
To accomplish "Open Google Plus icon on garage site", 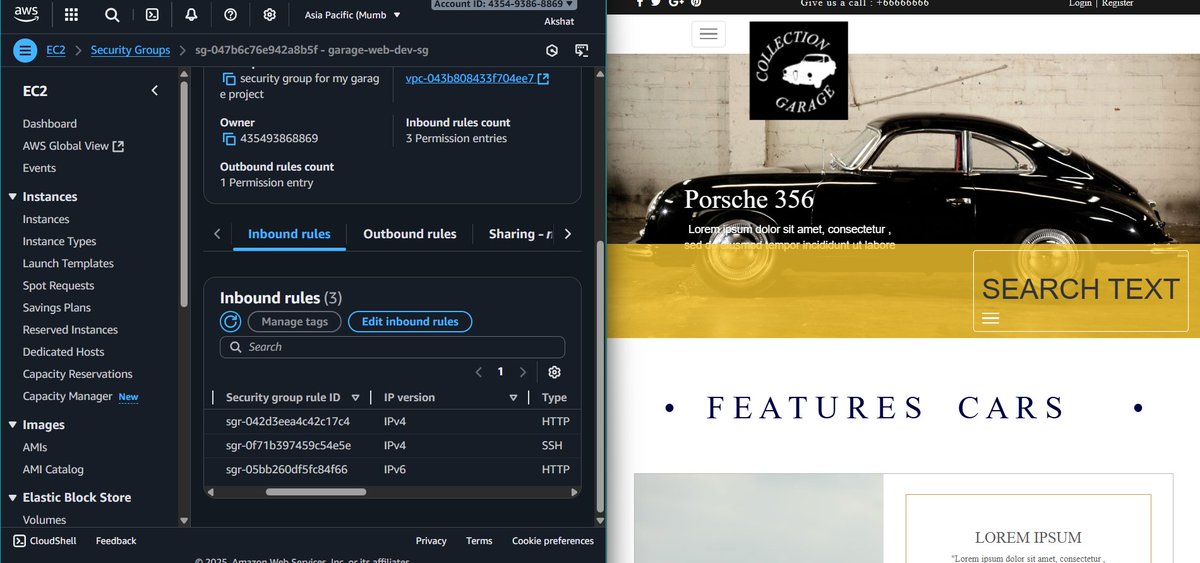I will 676,3.
